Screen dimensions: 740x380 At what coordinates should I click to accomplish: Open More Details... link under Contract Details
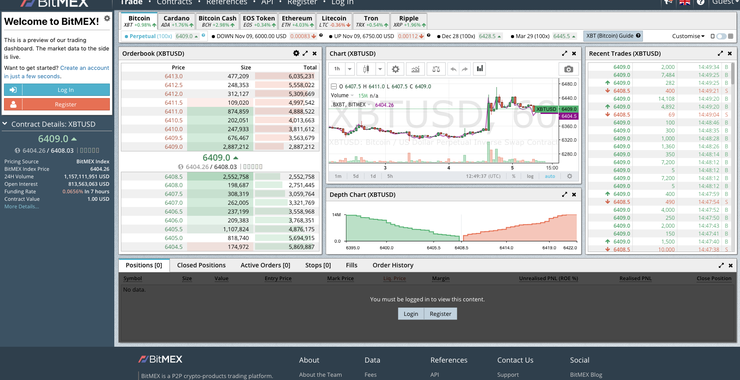point(22,206)
